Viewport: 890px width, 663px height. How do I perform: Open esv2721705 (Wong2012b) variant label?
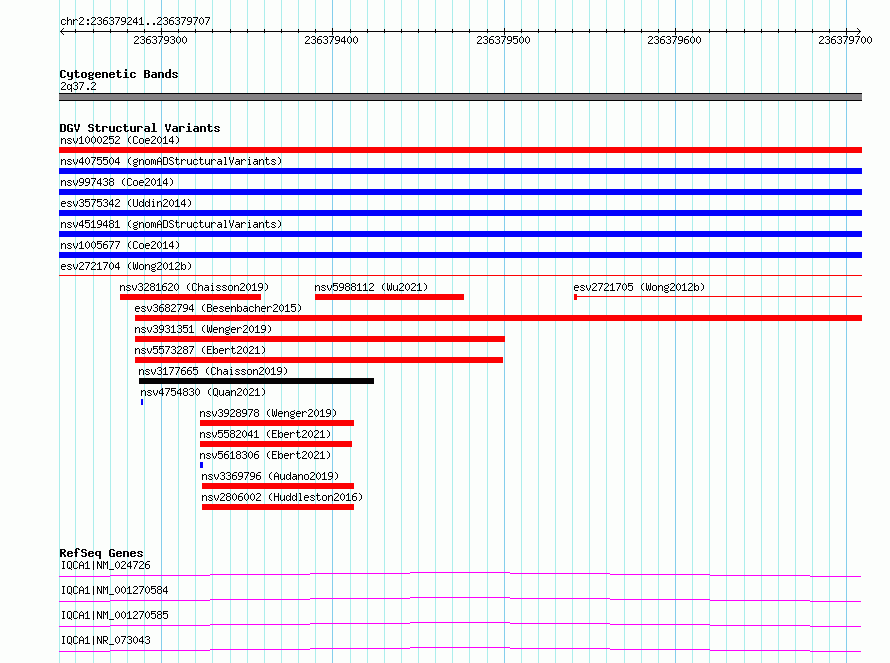[639, 287]
